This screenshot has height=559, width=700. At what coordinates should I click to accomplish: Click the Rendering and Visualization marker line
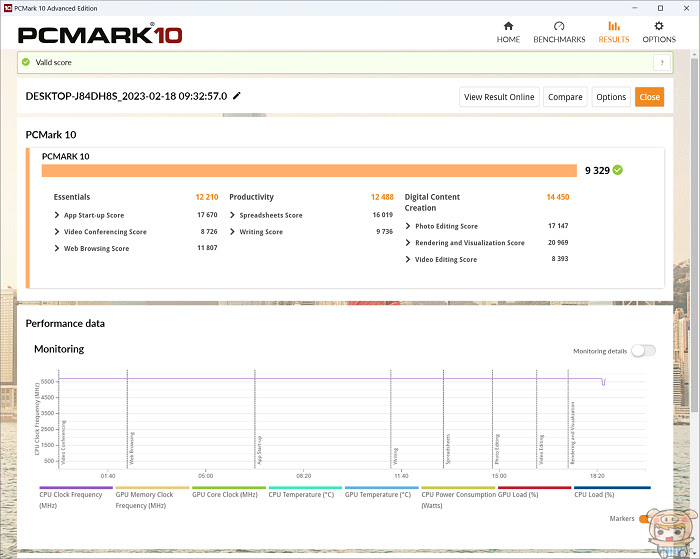click(x=568, y=419)
